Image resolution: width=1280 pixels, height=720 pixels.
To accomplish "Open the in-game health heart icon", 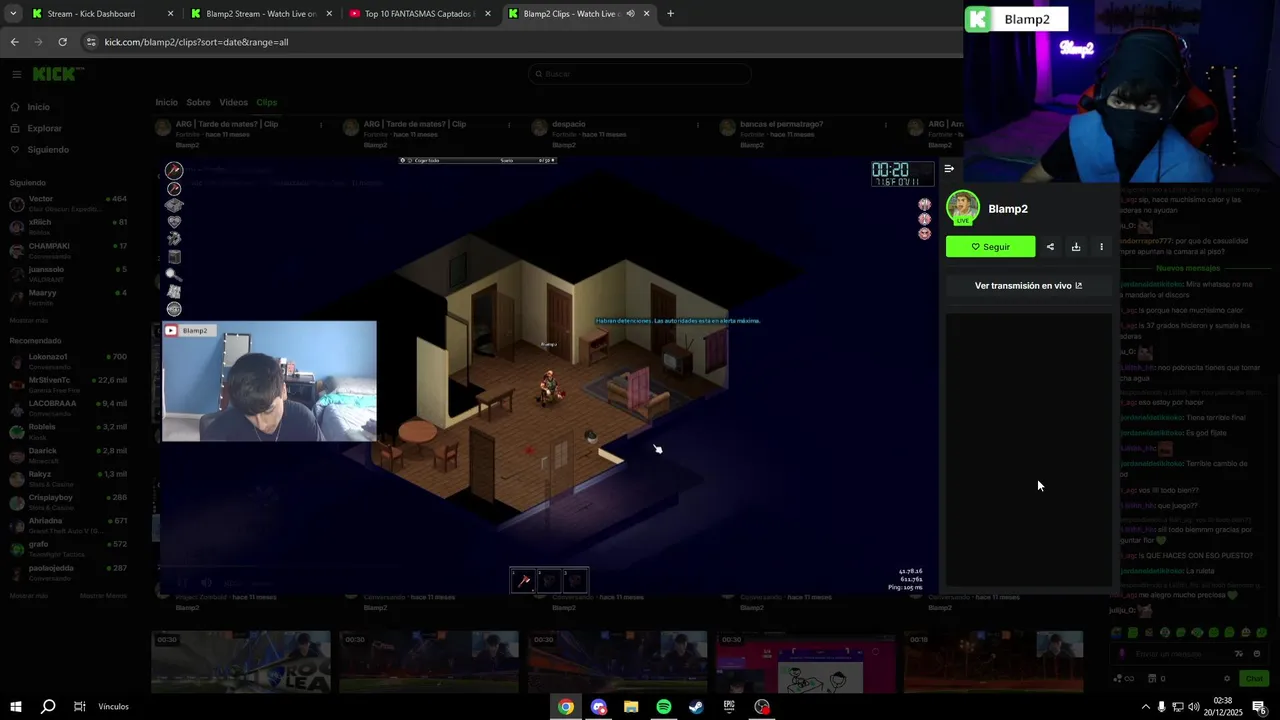I will coord(174,222).
